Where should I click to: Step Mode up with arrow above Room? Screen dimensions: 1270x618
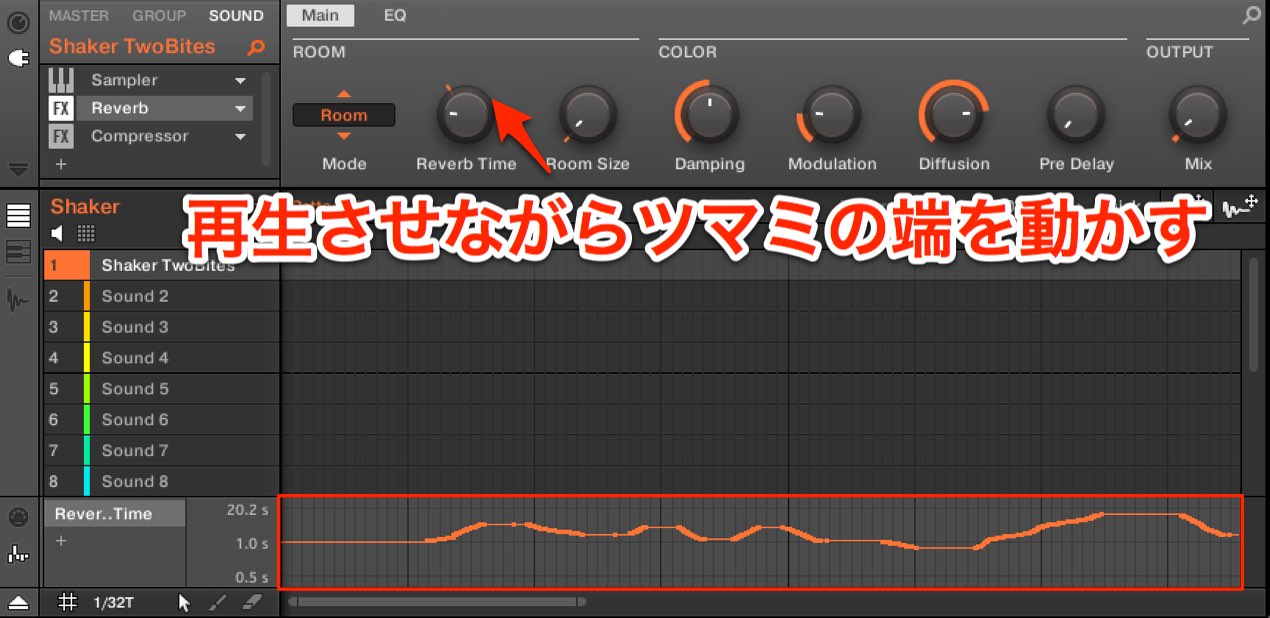coord(344,94)
